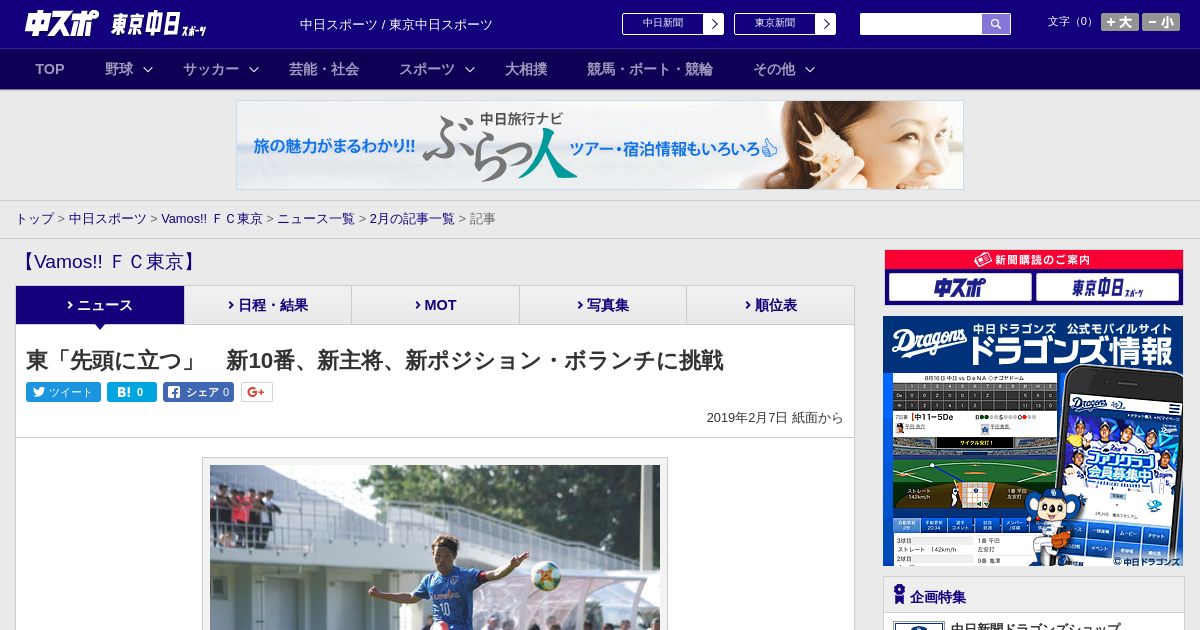Select the 写真集 tab
Viewport: 1200px width, 630px height.
(x=603, y=305)
